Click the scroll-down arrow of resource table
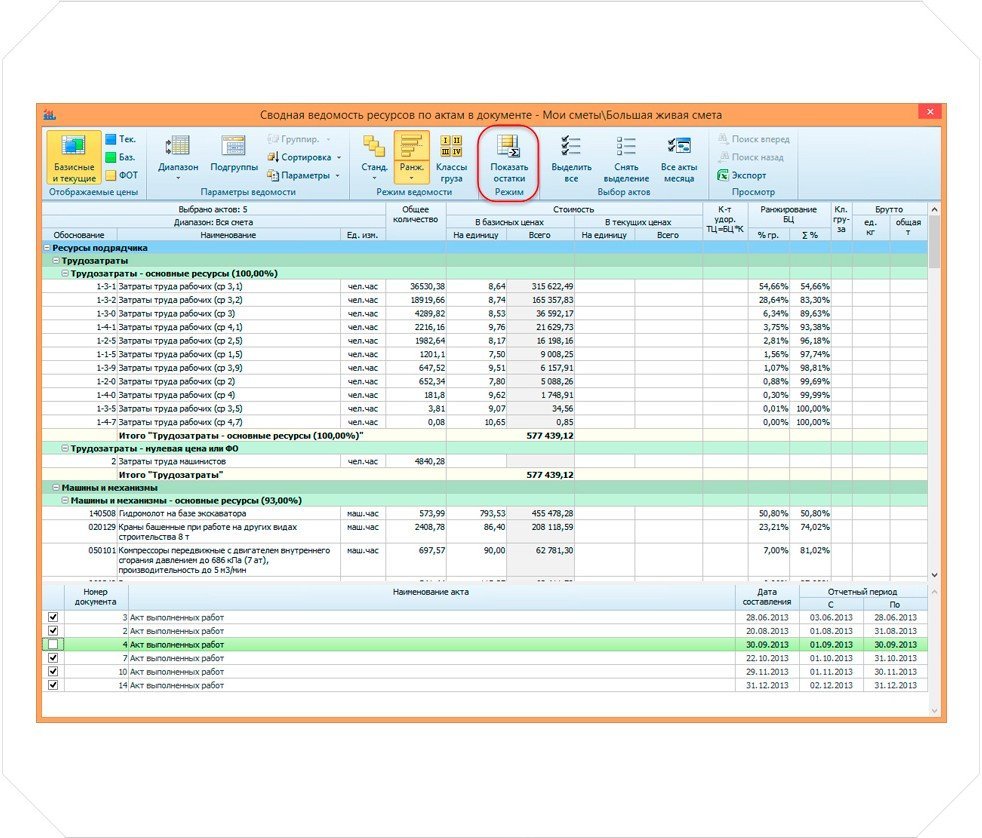The height and width of the screenshot is (838, 982). [x=934, y=575]
